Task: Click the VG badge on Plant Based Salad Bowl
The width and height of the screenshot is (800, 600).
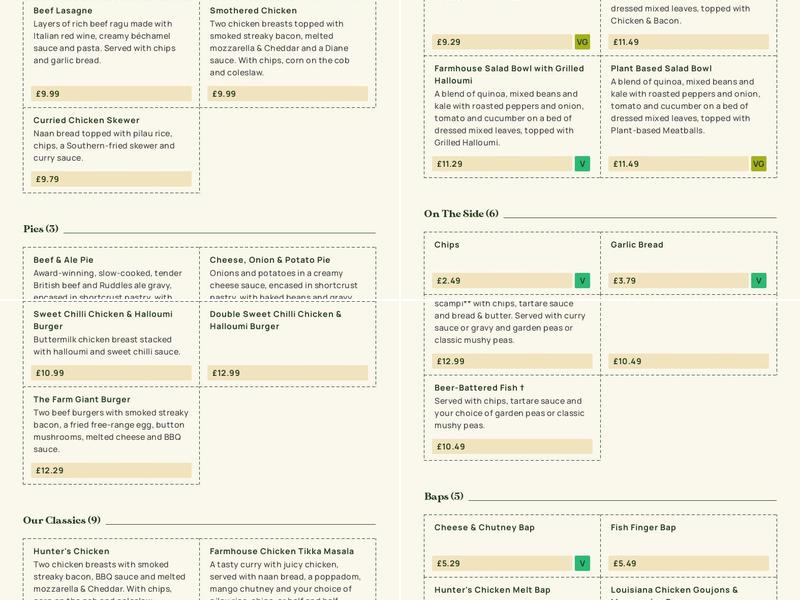Action: pyautogui.click(x=758, y=164)
